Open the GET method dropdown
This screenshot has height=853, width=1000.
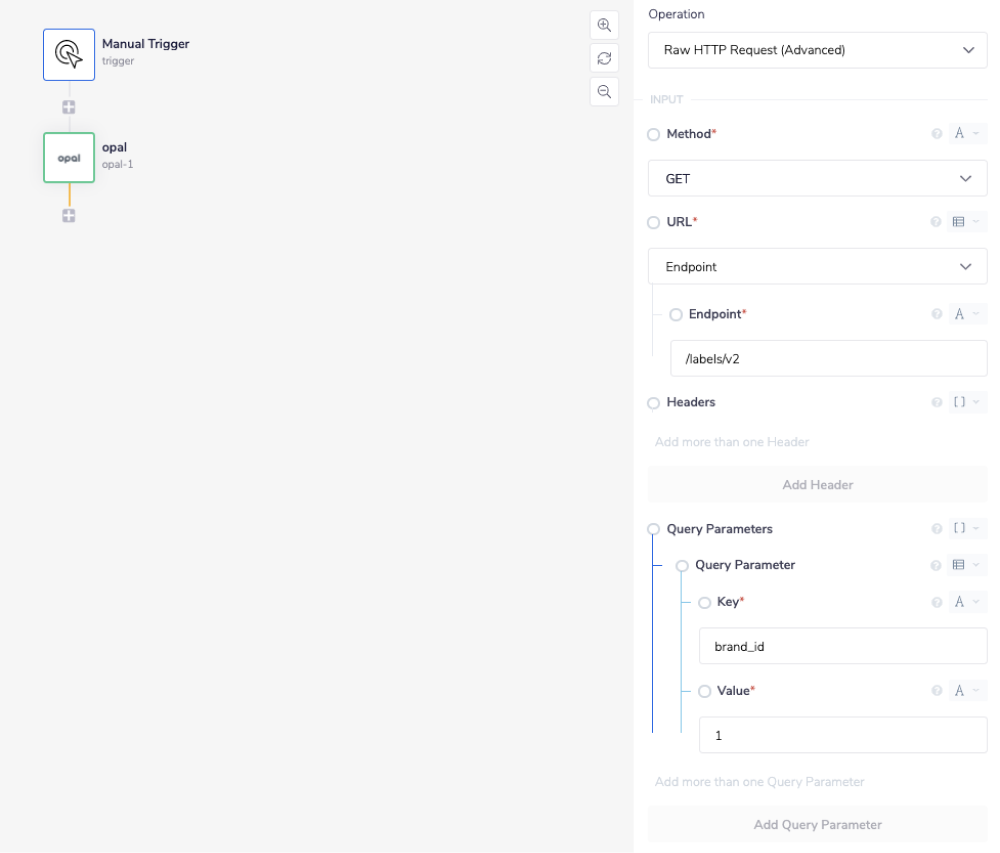pos(817,178)
